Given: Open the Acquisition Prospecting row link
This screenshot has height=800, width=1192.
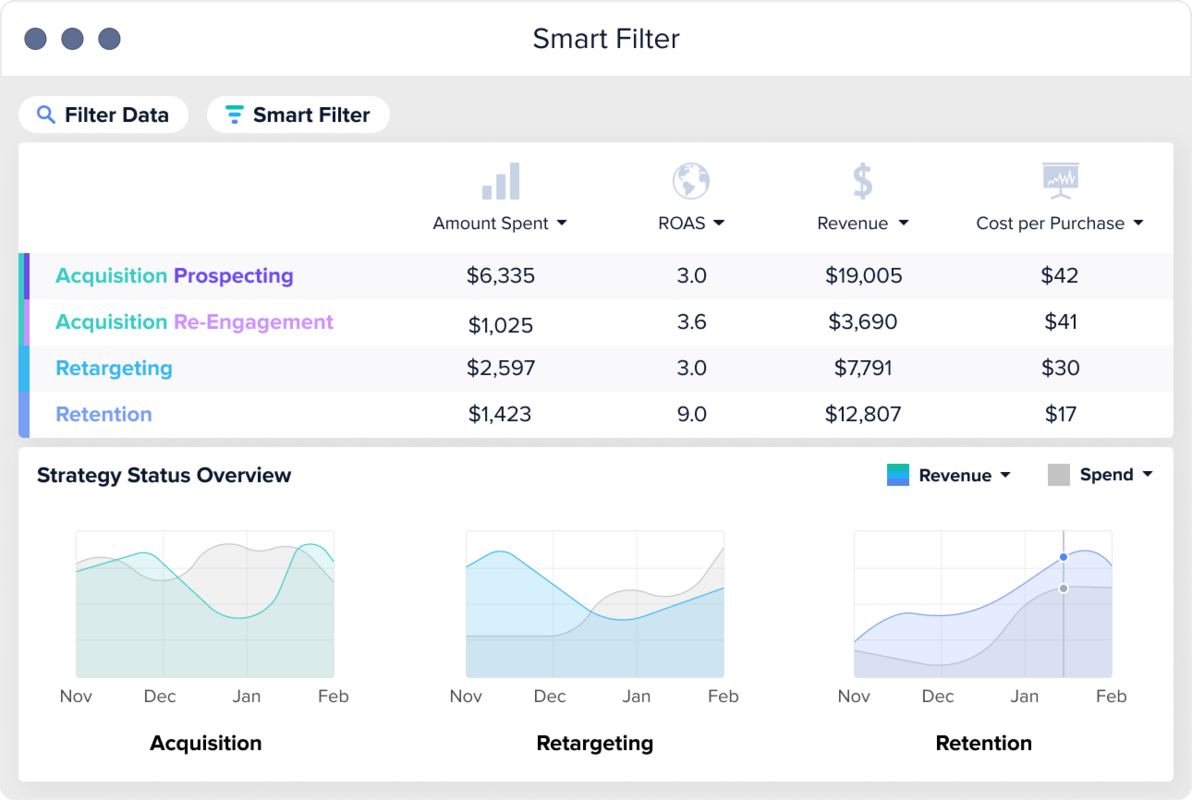Looking at the screenshot, I should point(174,275).
